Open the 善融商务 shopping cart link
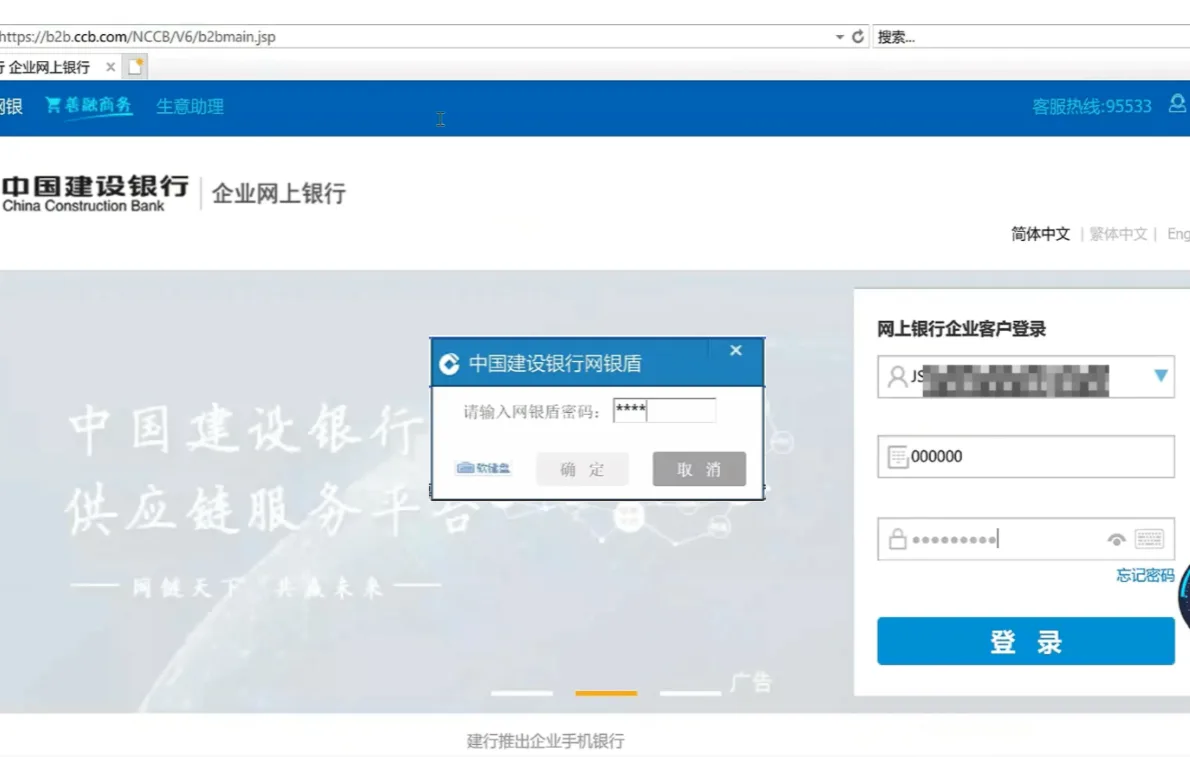Screen dimensions: 1190x757 89,106
